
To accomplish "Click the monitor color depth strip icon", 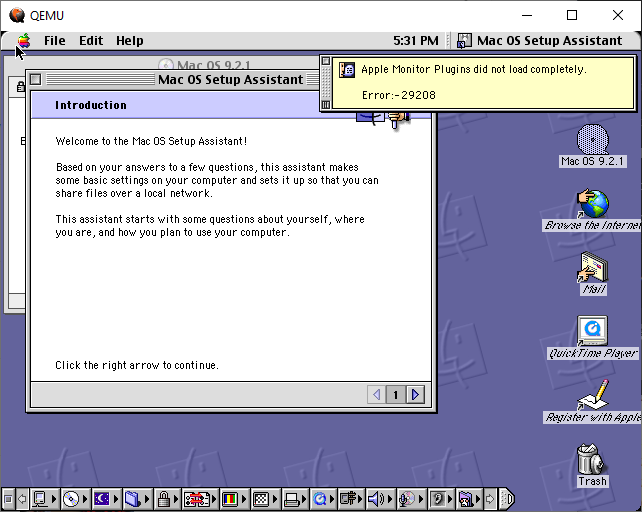I will [229, 498].
